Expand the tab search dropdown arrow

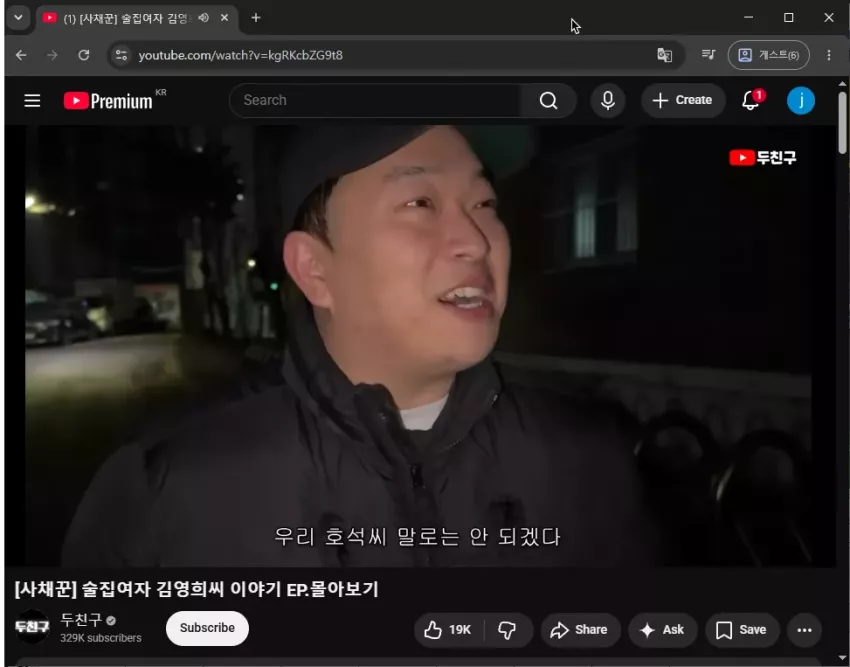click(x=18, y=18)
